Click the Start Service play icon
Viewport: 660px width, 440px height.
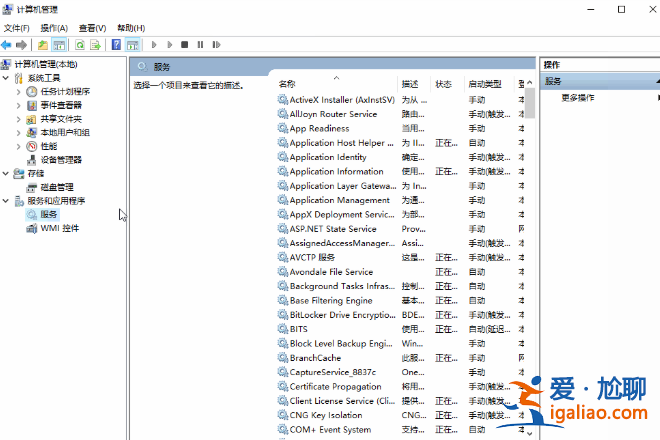(x=154, y=45)
